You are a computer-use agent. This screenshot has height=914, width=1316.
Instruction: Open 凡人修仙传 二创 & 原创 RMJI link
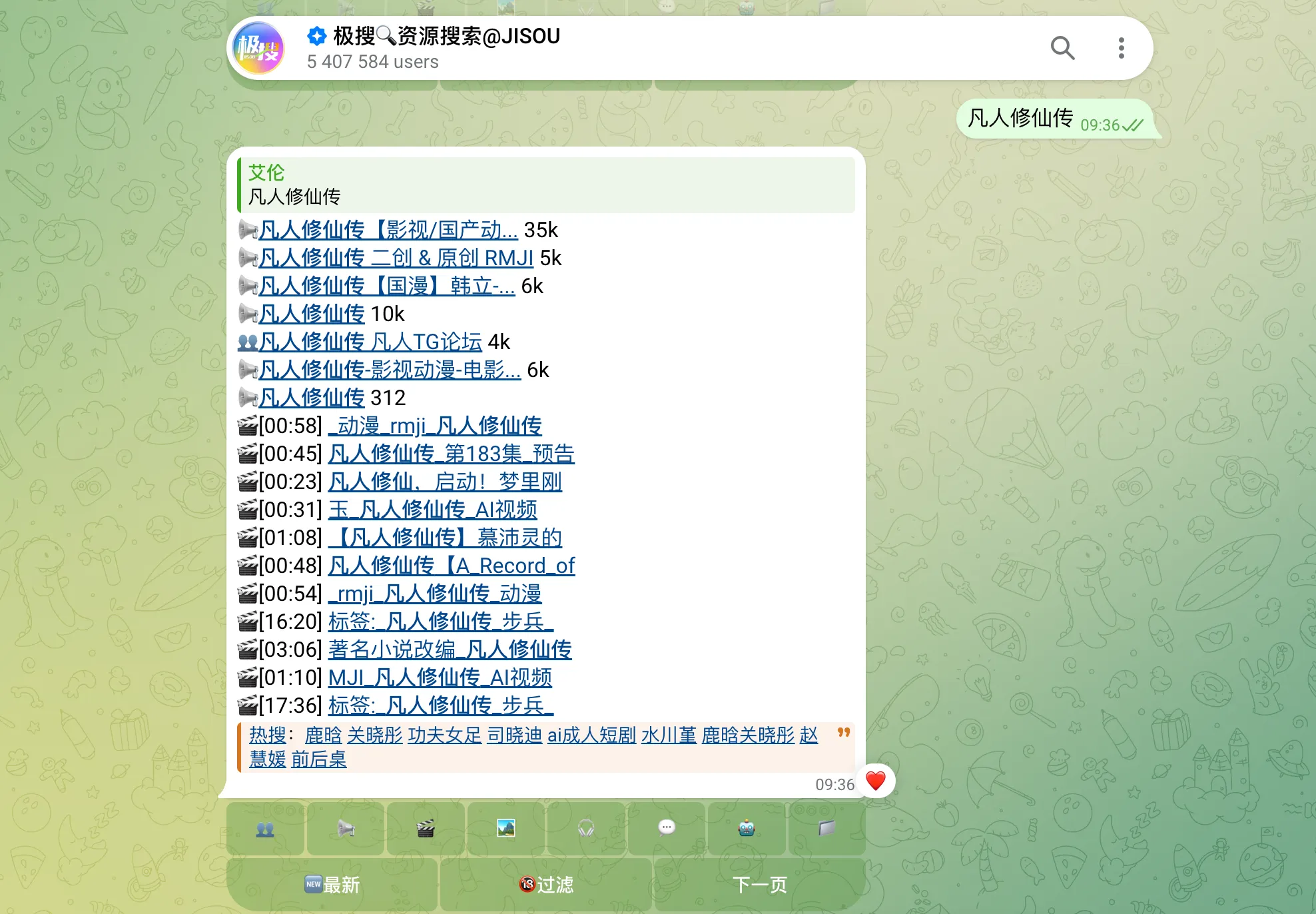pyautogui.click(x=396, y=258)
